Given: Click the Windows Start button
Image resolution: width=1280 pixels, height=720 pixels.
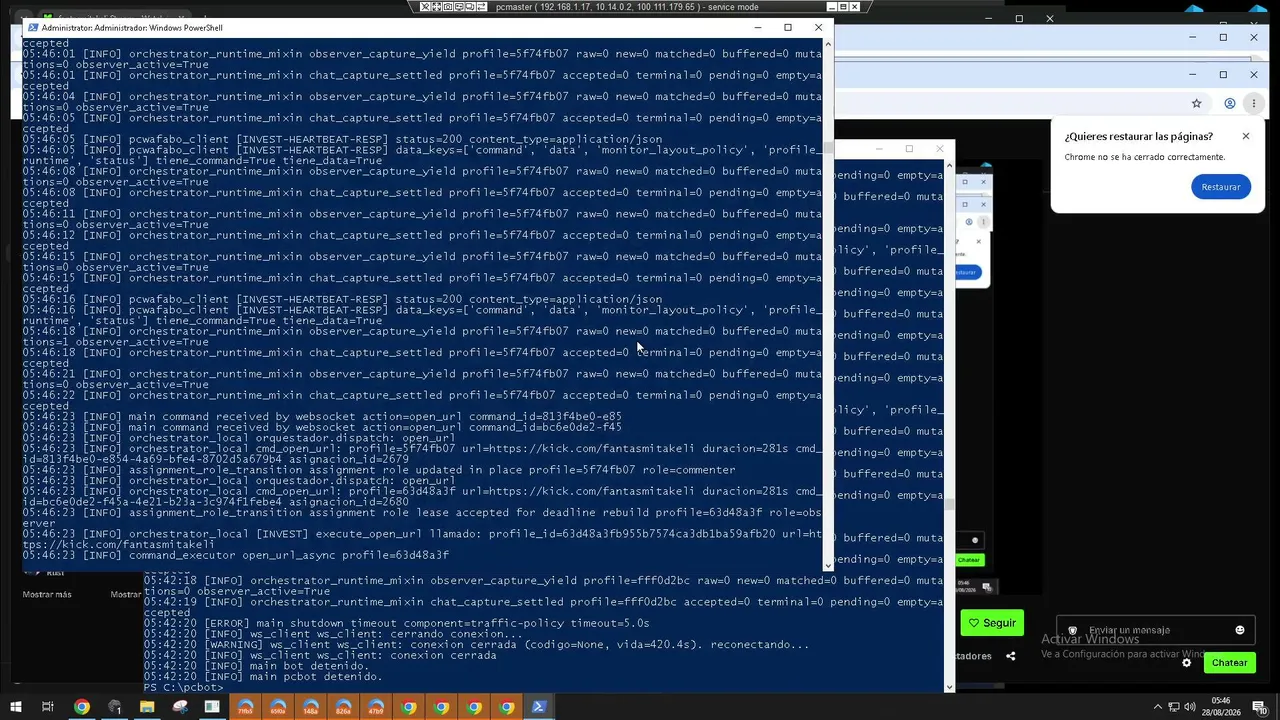Looking at the screenshot, I should click(15, 707).
